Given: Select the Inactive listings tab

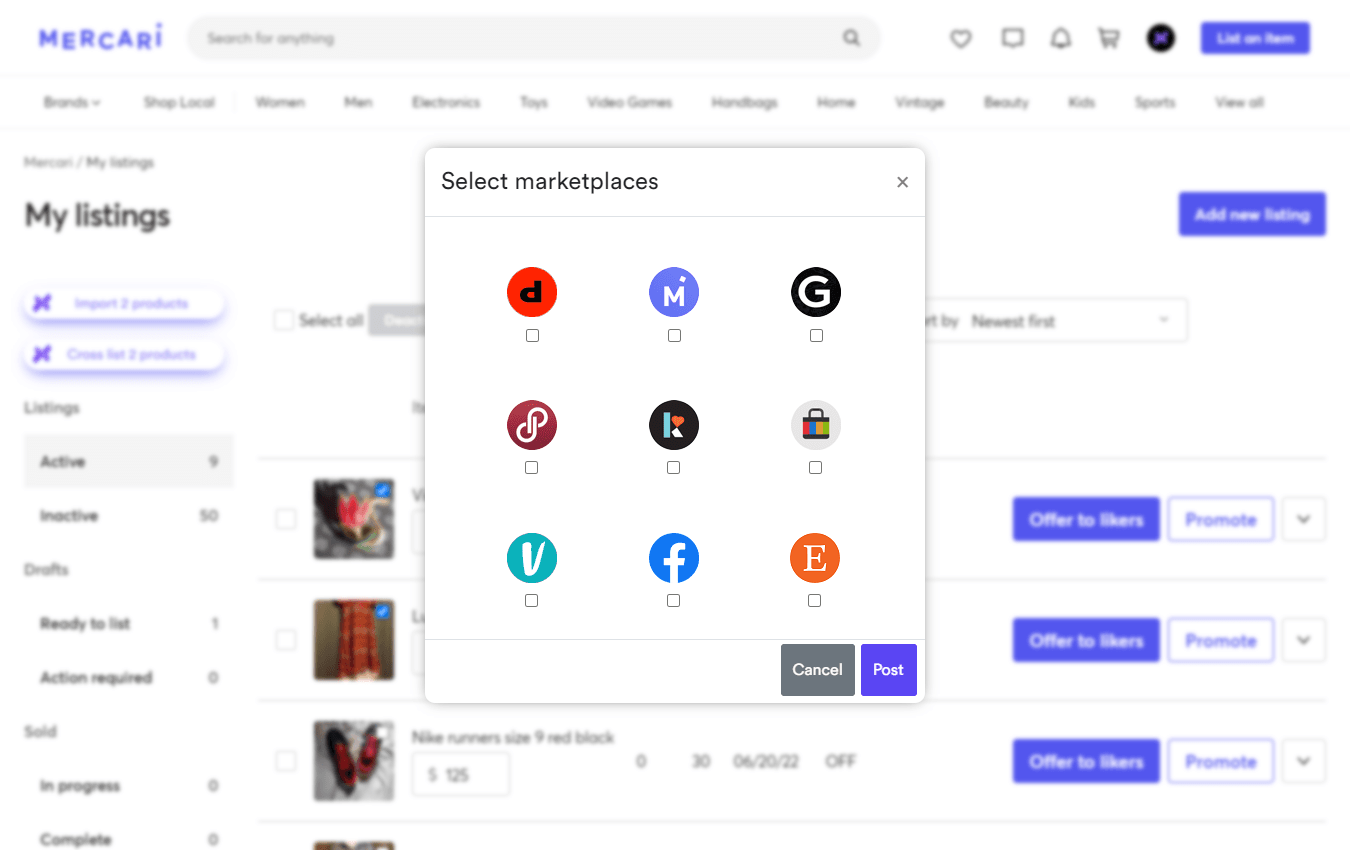Looking at the screenshot, I should point(129,516).
